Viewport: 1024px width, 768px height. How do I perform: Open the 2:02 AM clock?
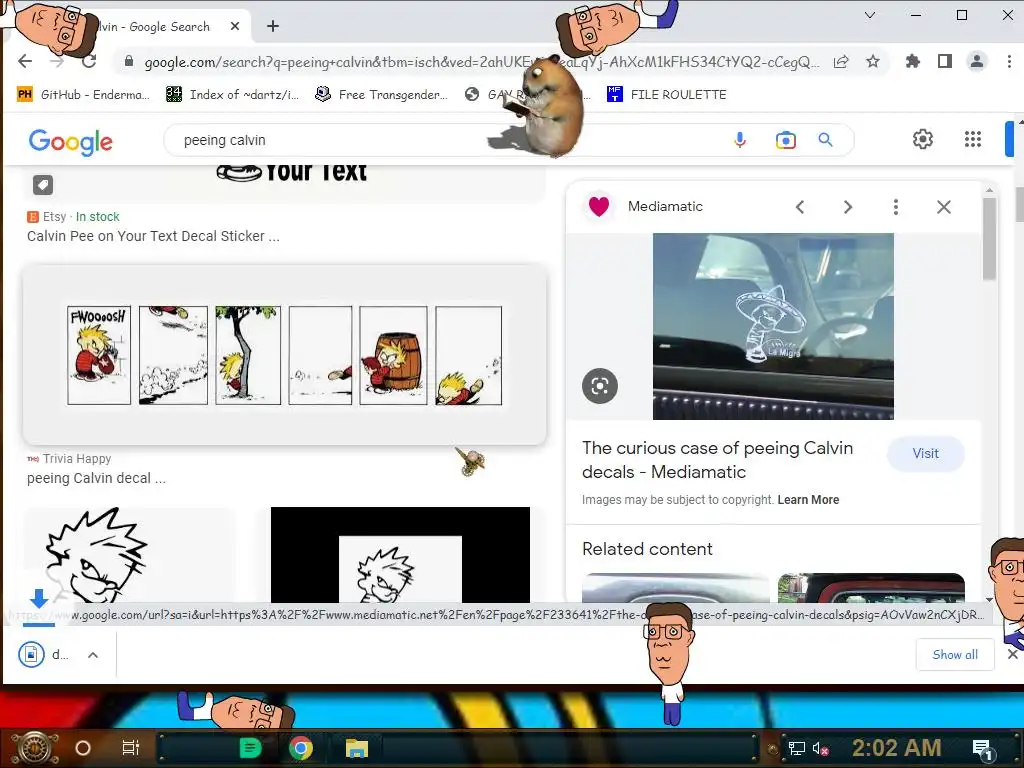897,748
